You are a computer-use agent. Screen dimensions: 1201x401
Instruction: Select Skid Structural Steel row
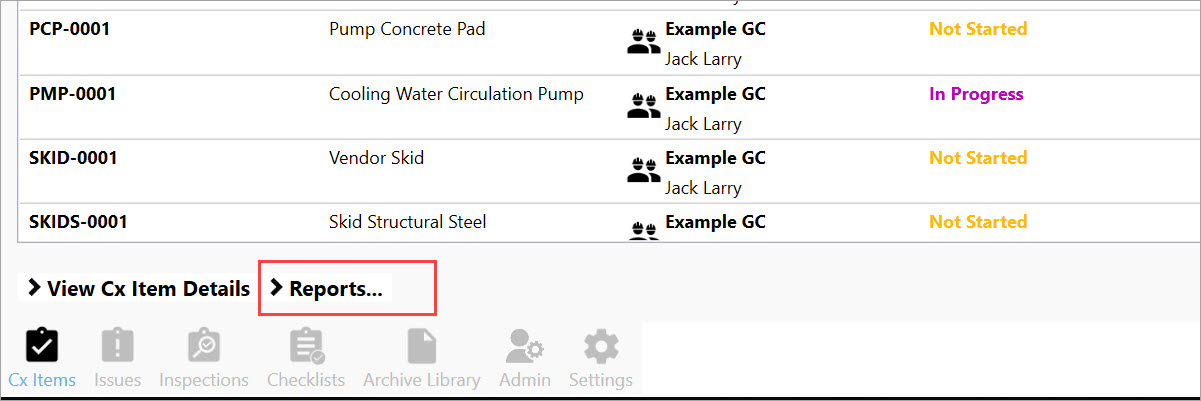[407, 222]
